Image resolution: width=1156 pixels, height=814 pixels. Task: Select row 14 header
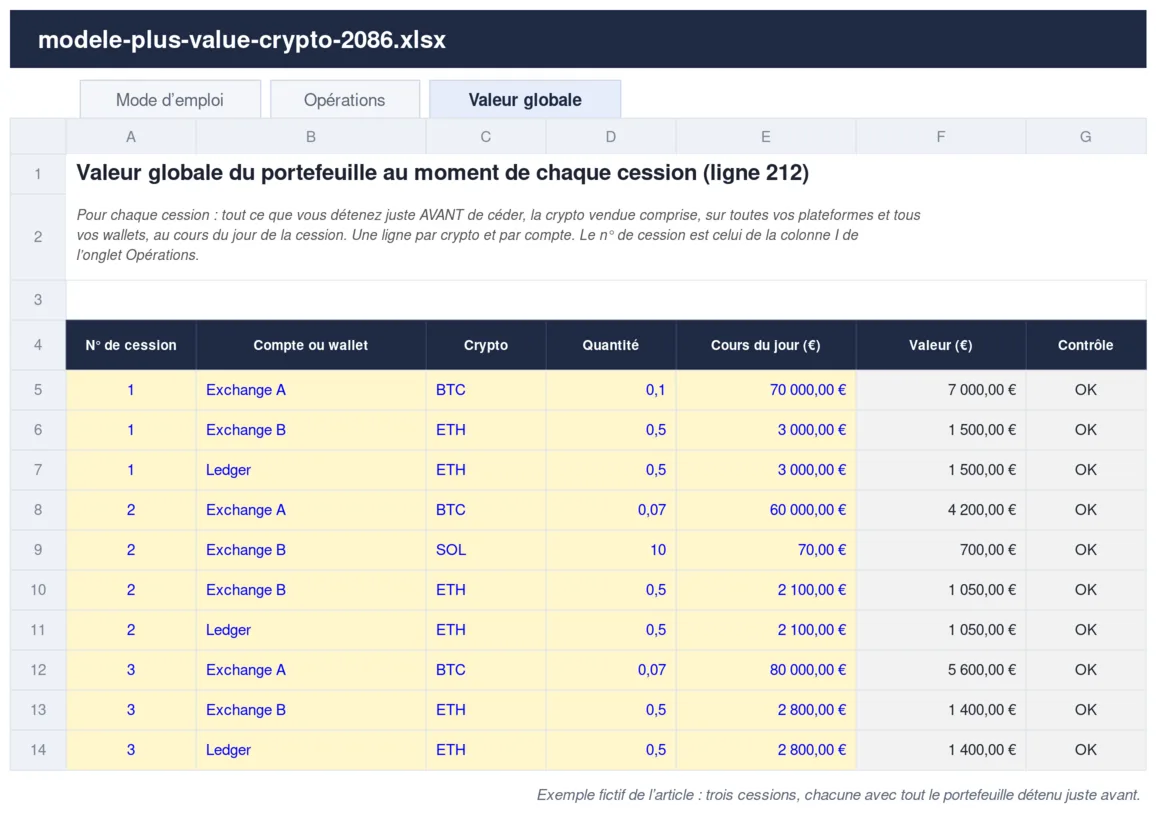(38, 750)
